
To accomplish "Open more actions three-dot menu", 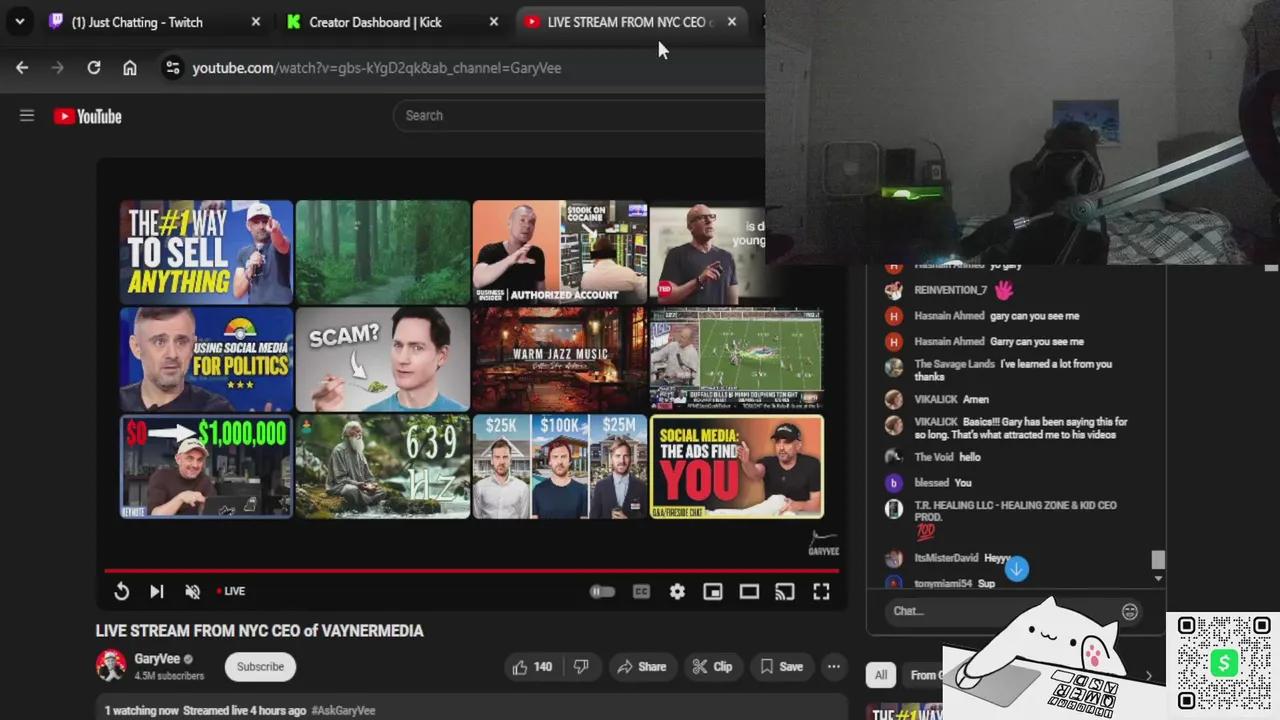I will click(x=833, y=666).
